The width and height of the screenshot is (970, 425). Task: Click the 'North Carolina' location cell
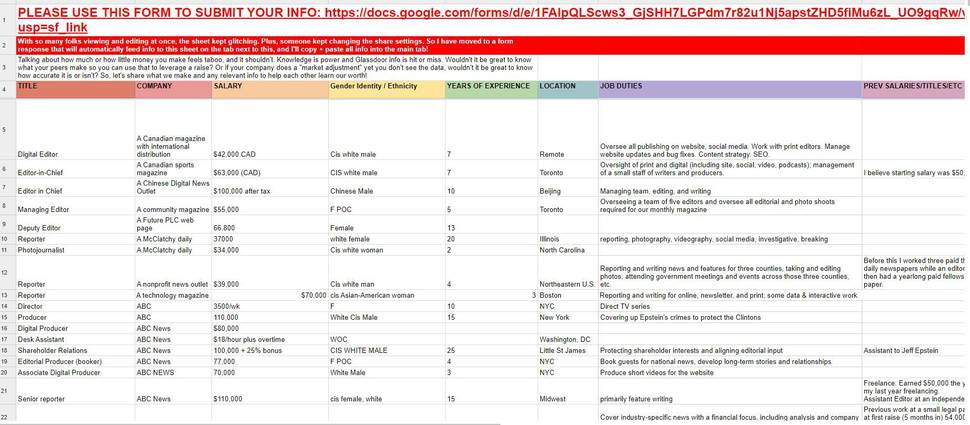[568, 250]
